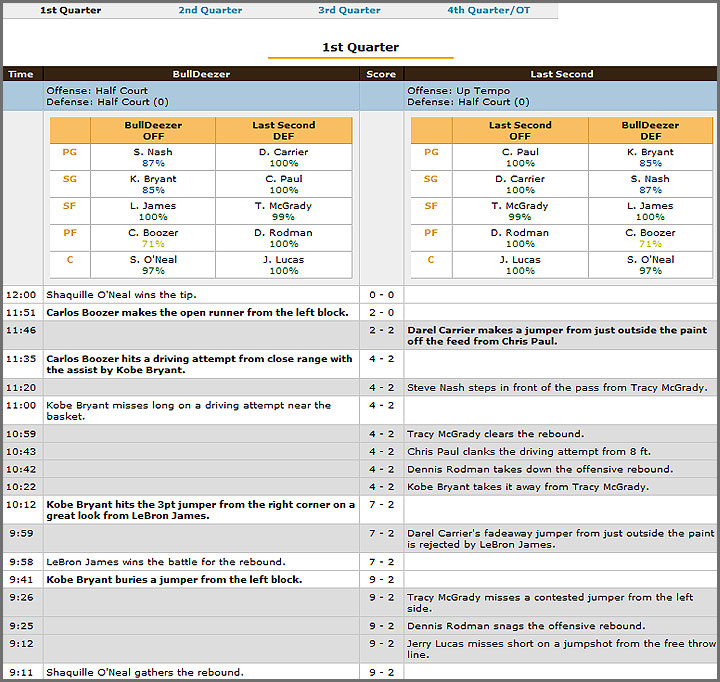Click the BullDeezer header in the dark bar
Viewport: 720px width, 682px height.
tap(201, 74)
